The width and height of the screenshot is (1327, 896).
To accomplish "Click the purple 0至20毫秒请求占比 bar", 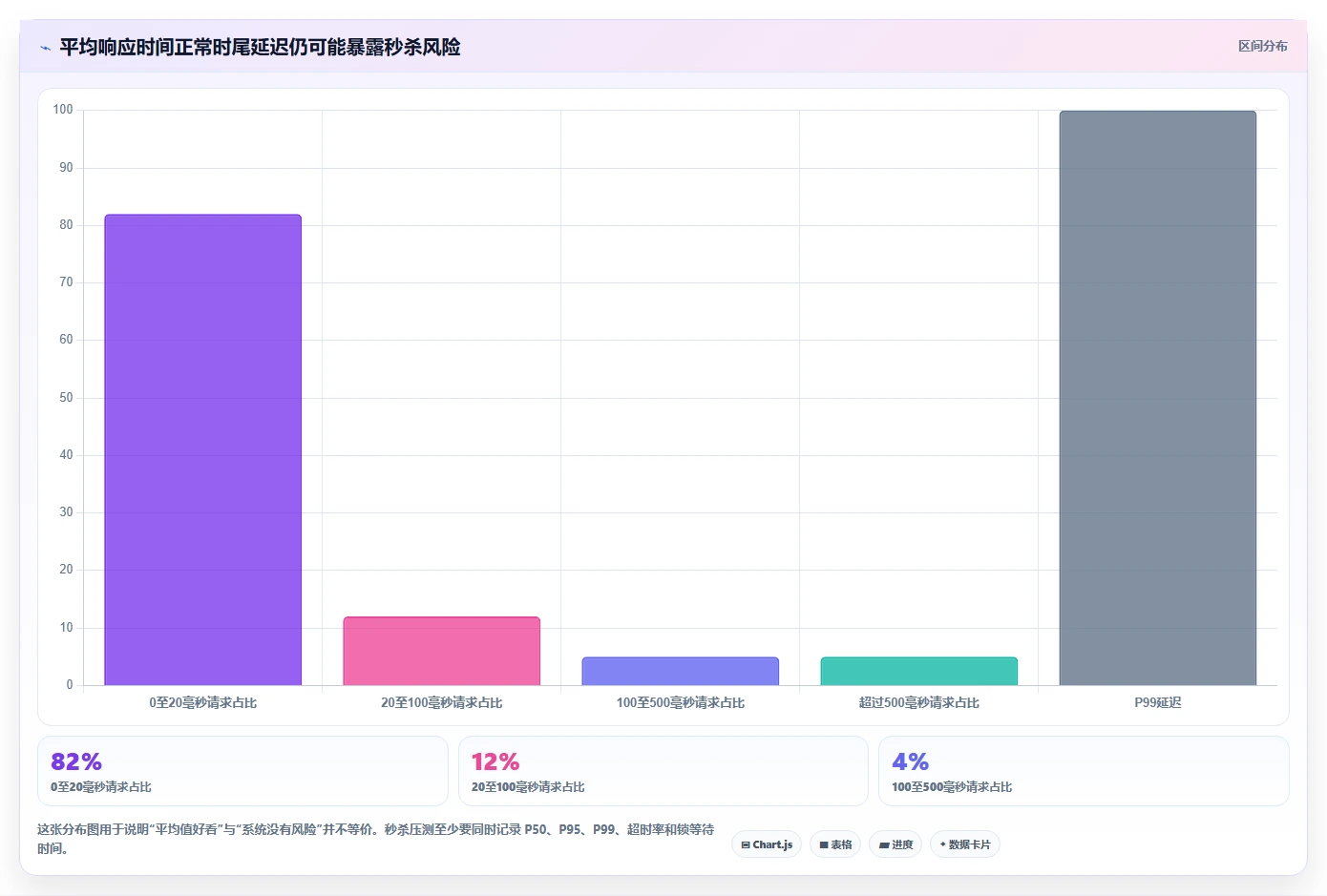I will (x=203, y=449).
